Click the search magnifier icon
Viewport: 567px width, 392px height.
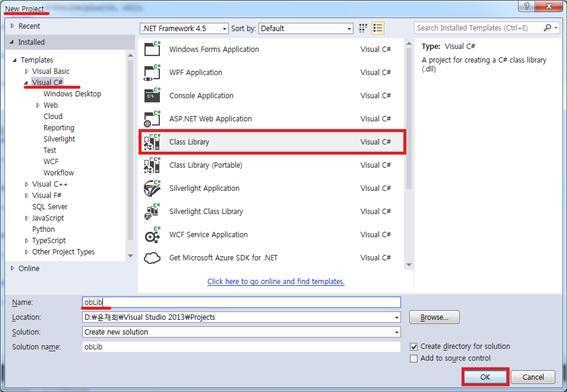pyautogui.click(x=548, y=28)
